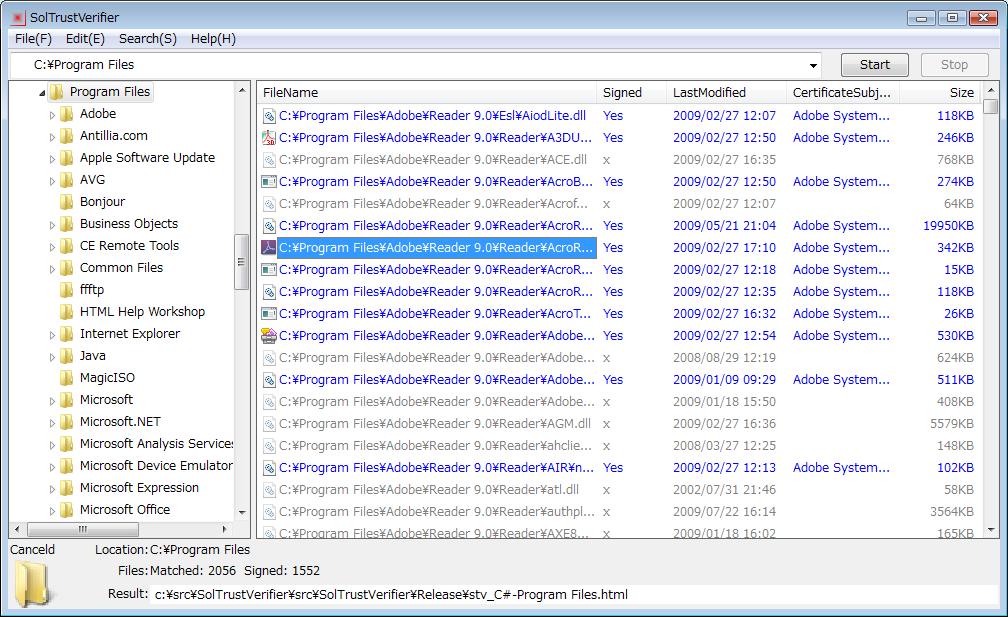Click the file list scroll down arrow

coord(991,531)
